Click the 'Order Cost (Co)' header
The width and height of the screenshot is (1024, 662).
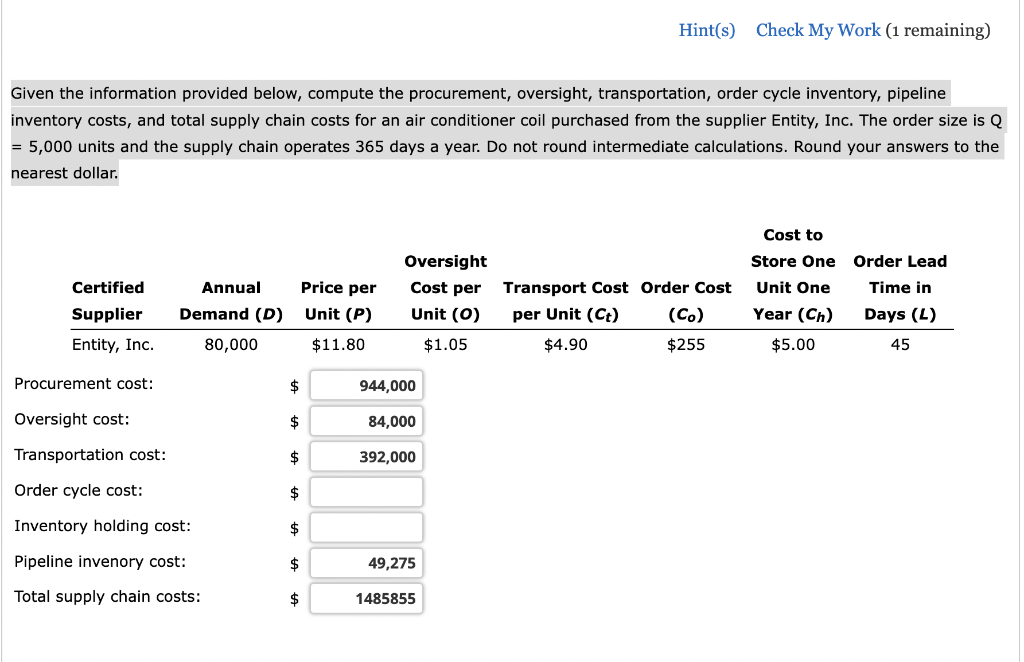(x=686, y=301)
